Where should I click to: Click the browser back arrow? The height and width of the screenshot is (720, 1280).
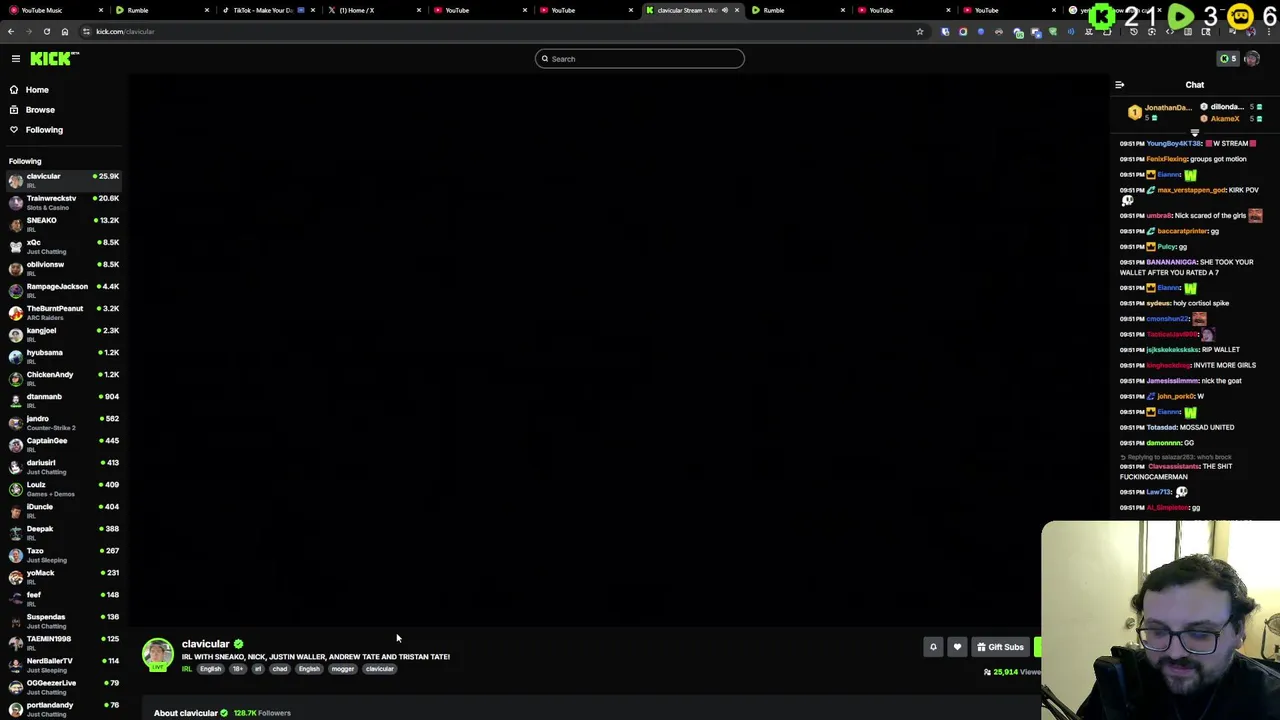pyautogui.click(x=11, y=32)
